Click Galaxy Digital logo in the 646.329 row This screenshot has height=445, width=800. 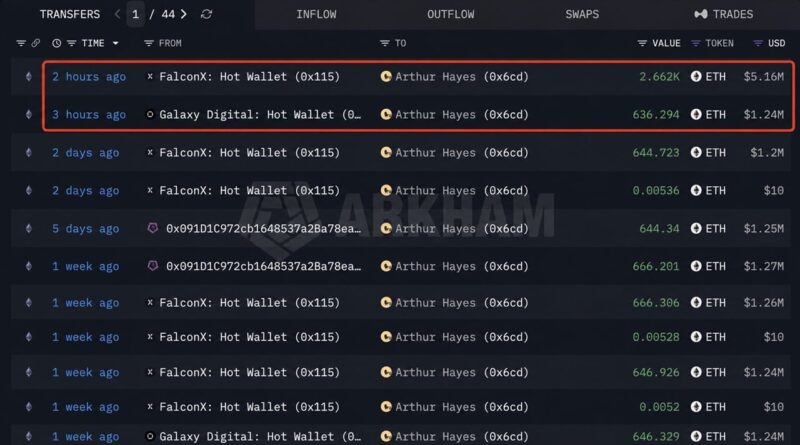[x=150, y=436]
